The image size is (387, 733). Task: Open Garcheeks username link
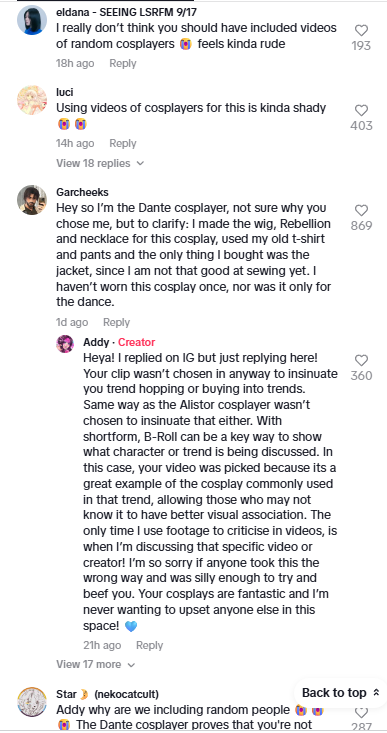tap(82, 192)
